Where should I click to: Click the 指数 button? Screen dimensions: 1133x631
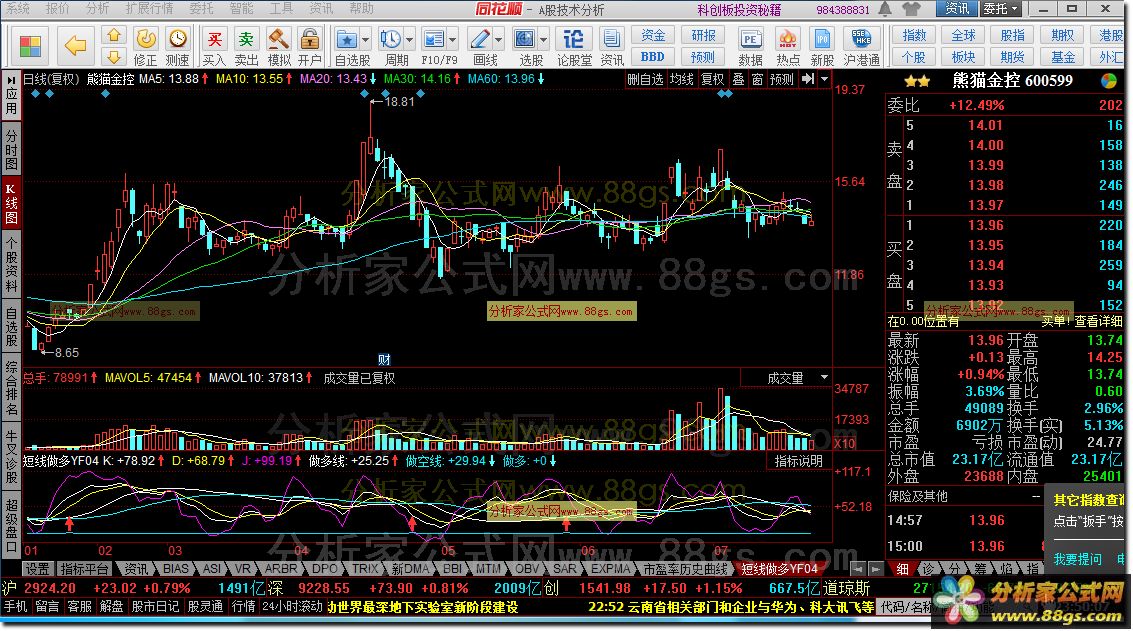coord(914,35)
